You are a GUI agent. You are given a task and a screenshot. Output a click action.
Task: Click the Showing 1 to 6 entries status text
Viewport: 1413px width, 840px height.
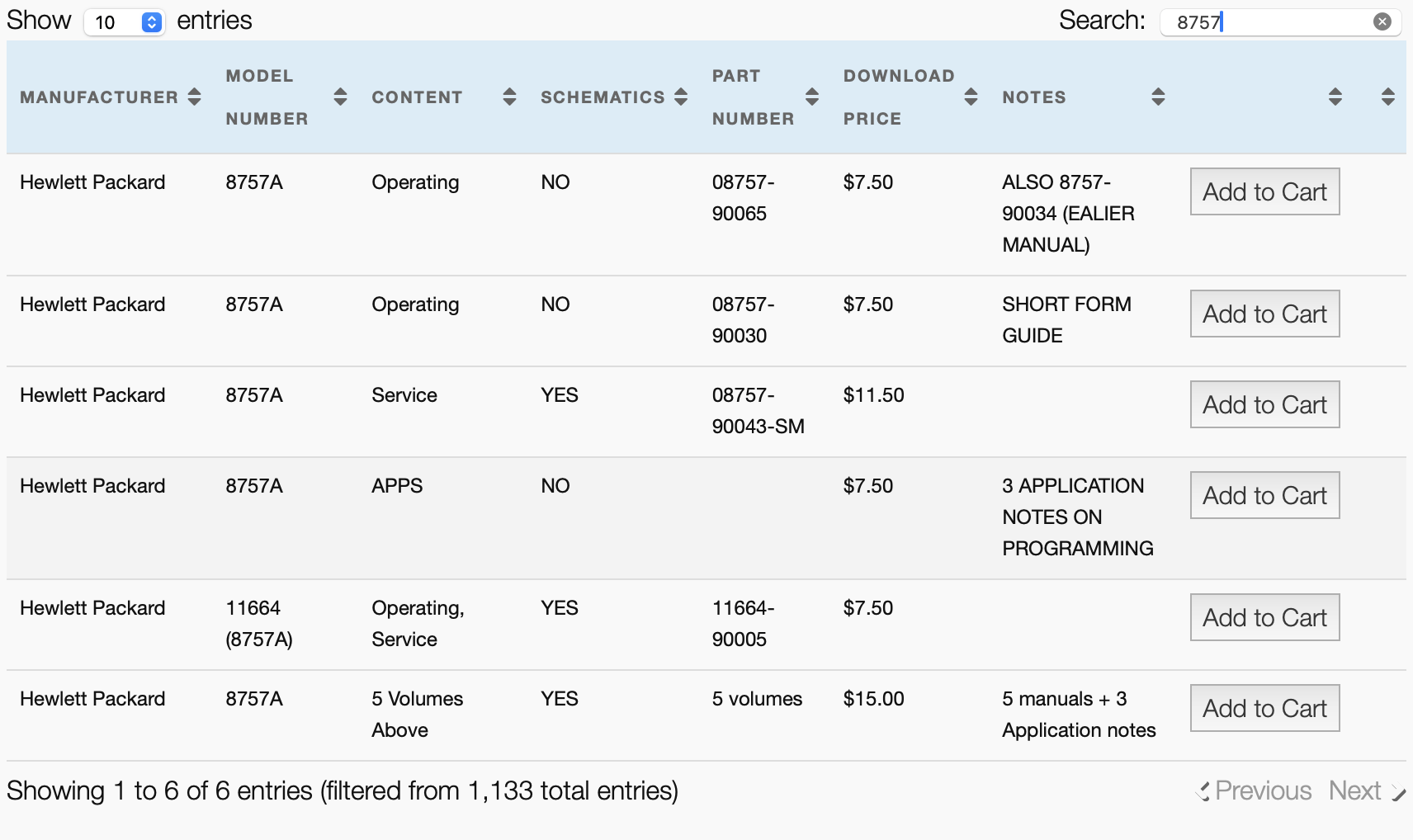(343, 790)
